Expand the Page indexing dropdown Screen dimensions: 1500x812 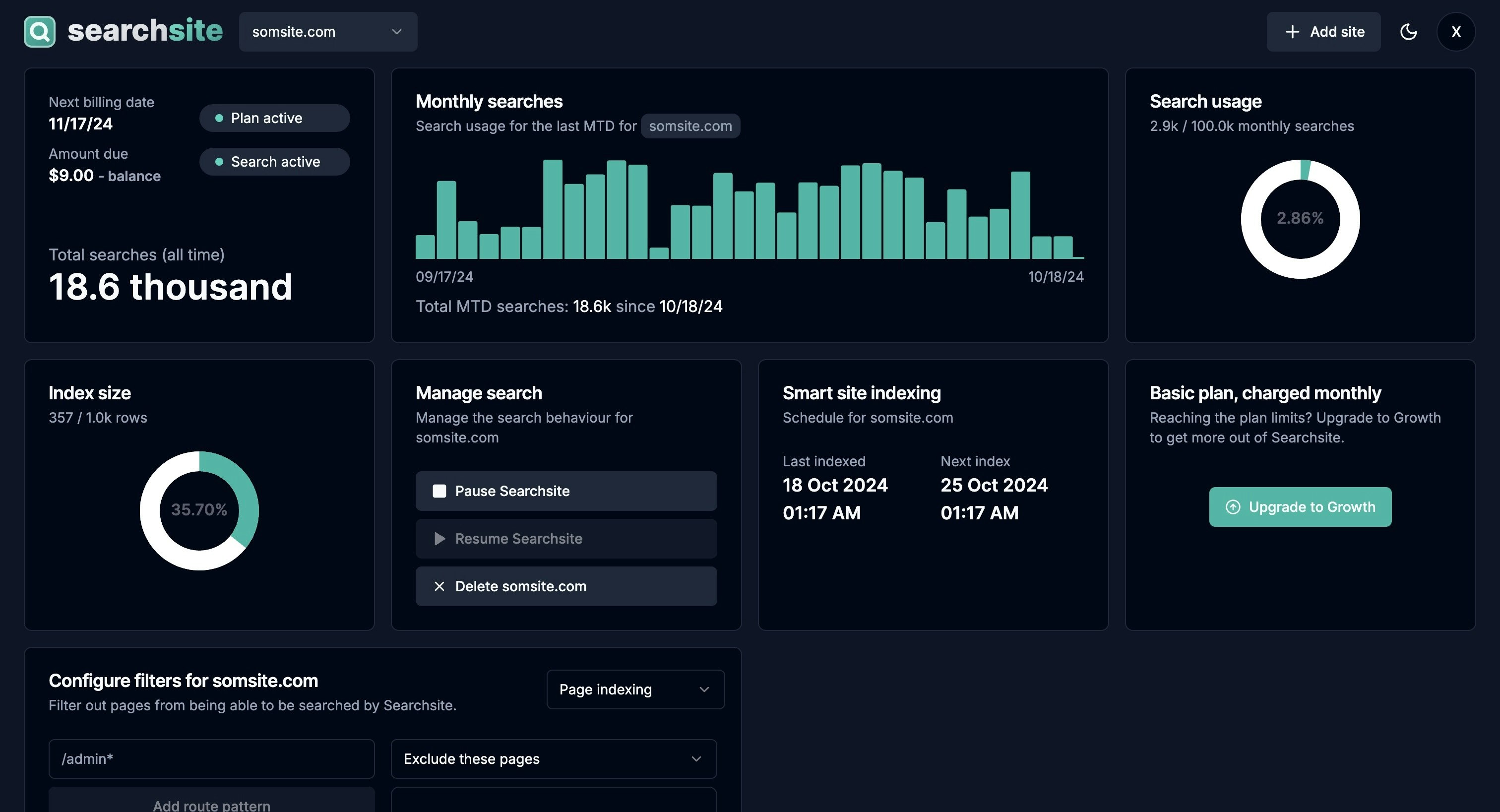tap(635, 689)
